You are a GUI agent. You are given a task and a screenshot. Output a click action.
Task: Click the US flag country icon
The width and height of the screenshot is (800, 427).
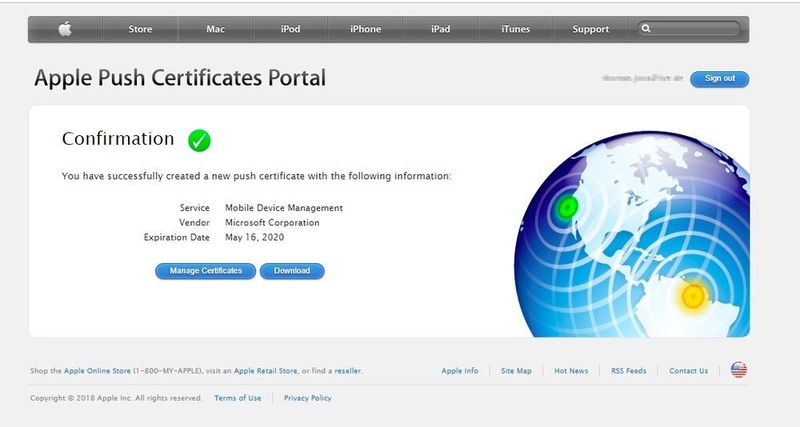[x=738, y=370]
